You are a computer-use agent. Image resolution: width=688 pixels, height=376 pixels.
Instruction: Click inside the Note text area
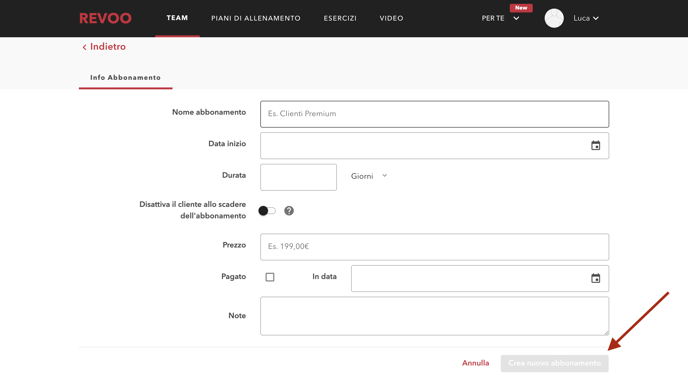click(434, 316)
